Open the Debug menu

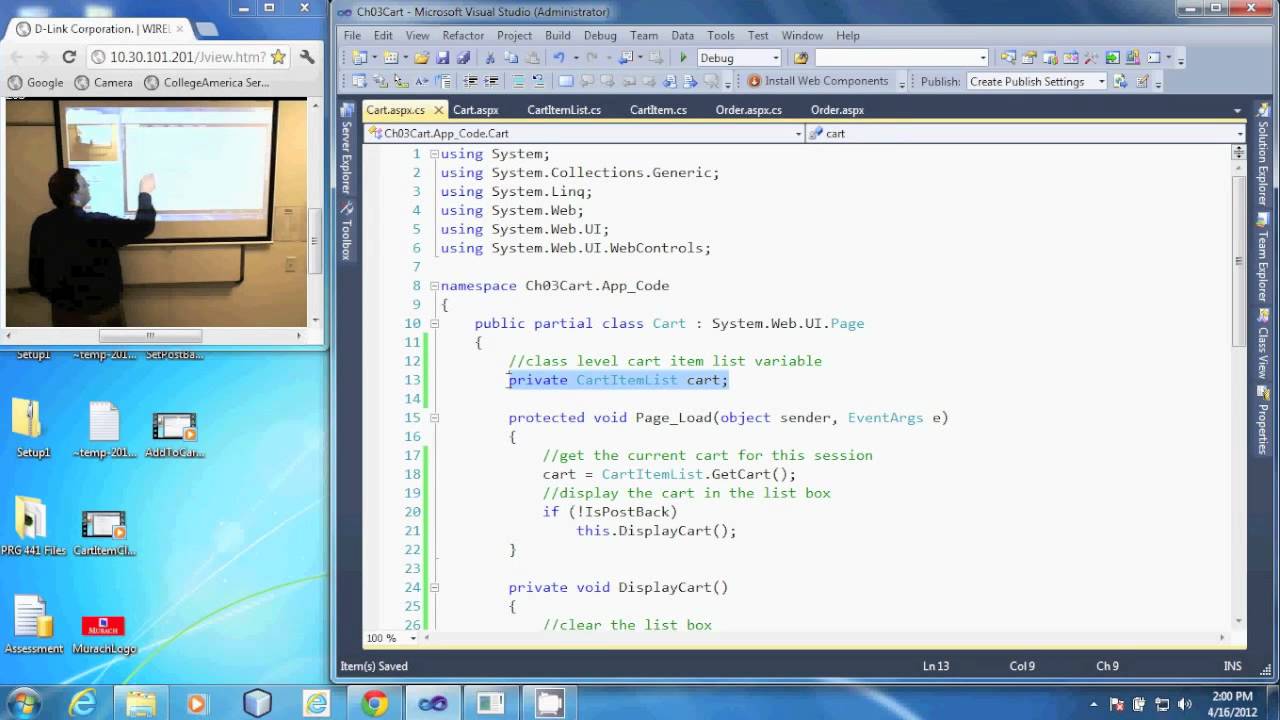click(600, 35)
